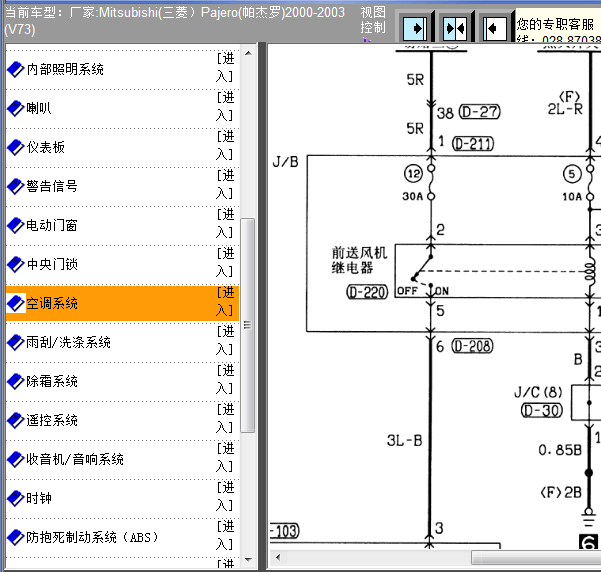Click the book icon beside 仪表板
The image size is (601, 572).
15,148
